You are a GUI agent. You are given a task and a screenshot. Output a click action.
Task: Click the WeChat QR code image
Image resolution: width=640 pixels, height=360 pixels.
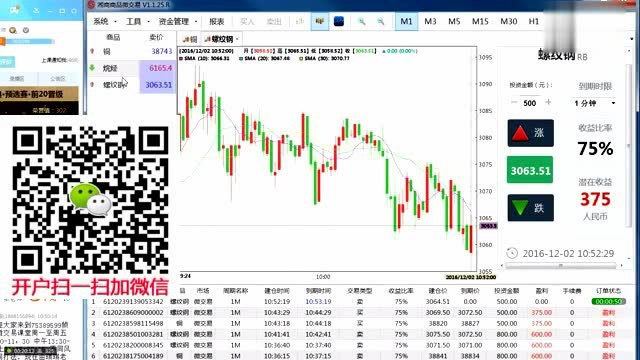90,200
